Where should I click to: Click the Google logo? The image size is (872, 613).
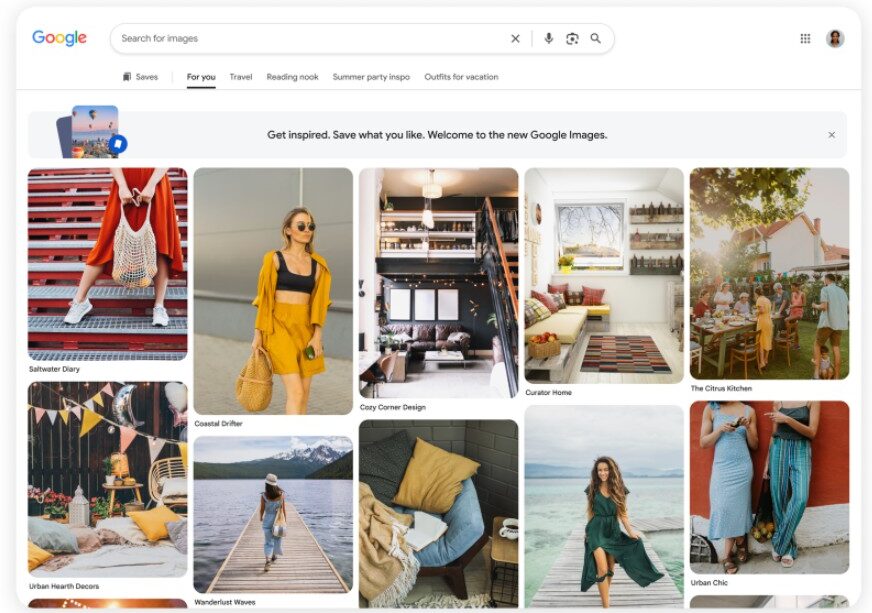click(60, 38)
